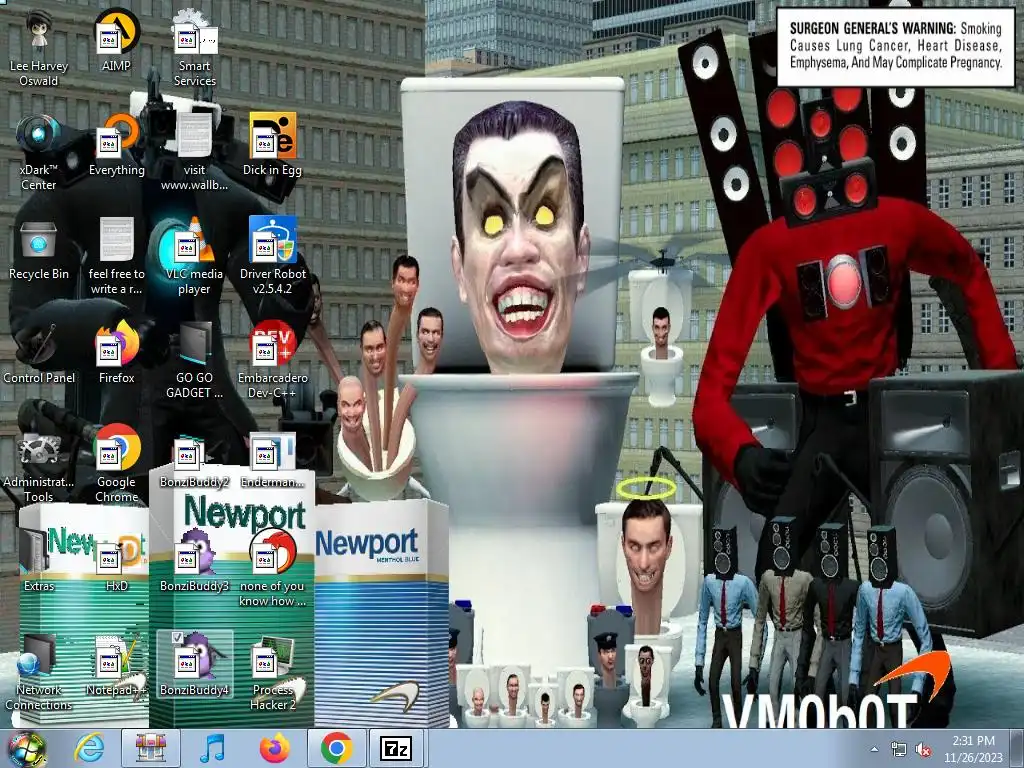Toggle the BonziBuddy4 icon selection checkbox
This screenshot has height=768, width=1024.
coord(177,637)
